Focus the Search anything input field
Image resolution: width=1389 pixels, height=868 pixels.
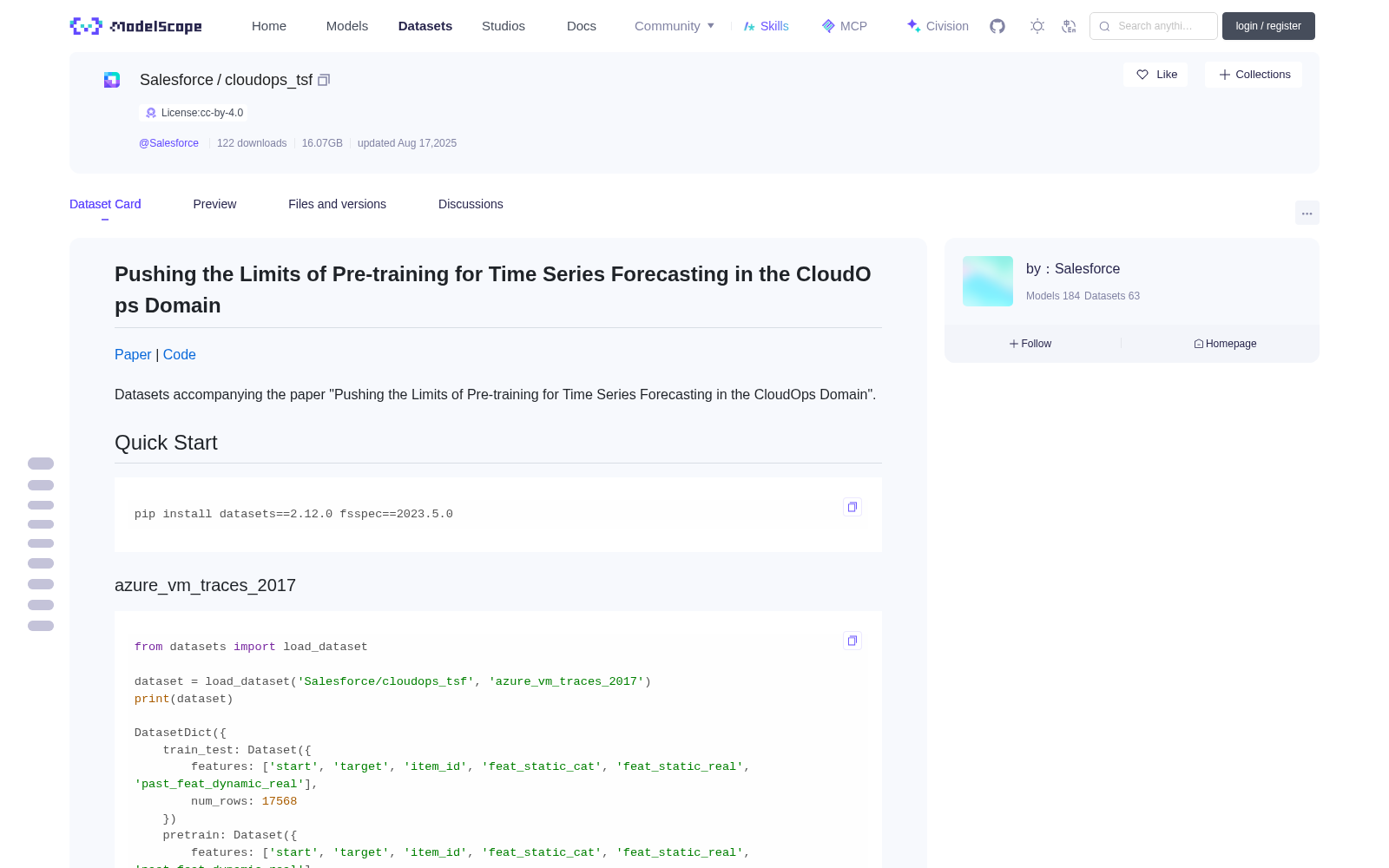pyautogui.click(x=1154, y=26)
